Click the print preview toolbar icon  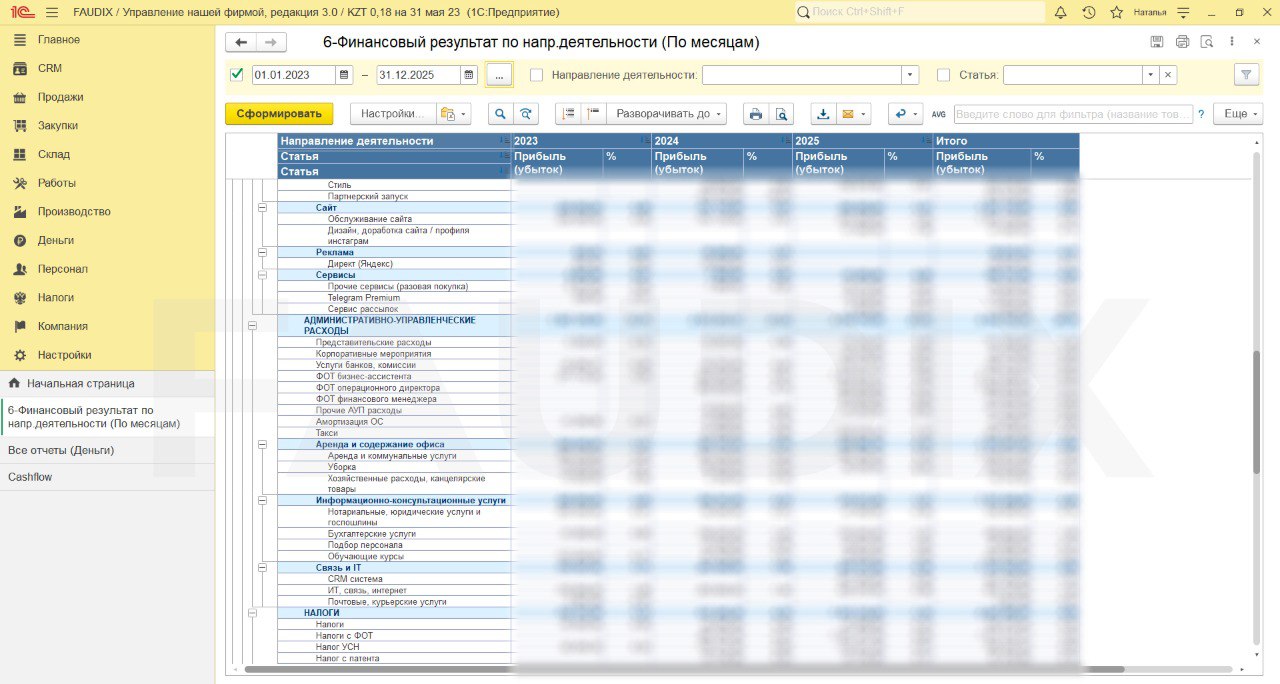(x=782, y=114)
